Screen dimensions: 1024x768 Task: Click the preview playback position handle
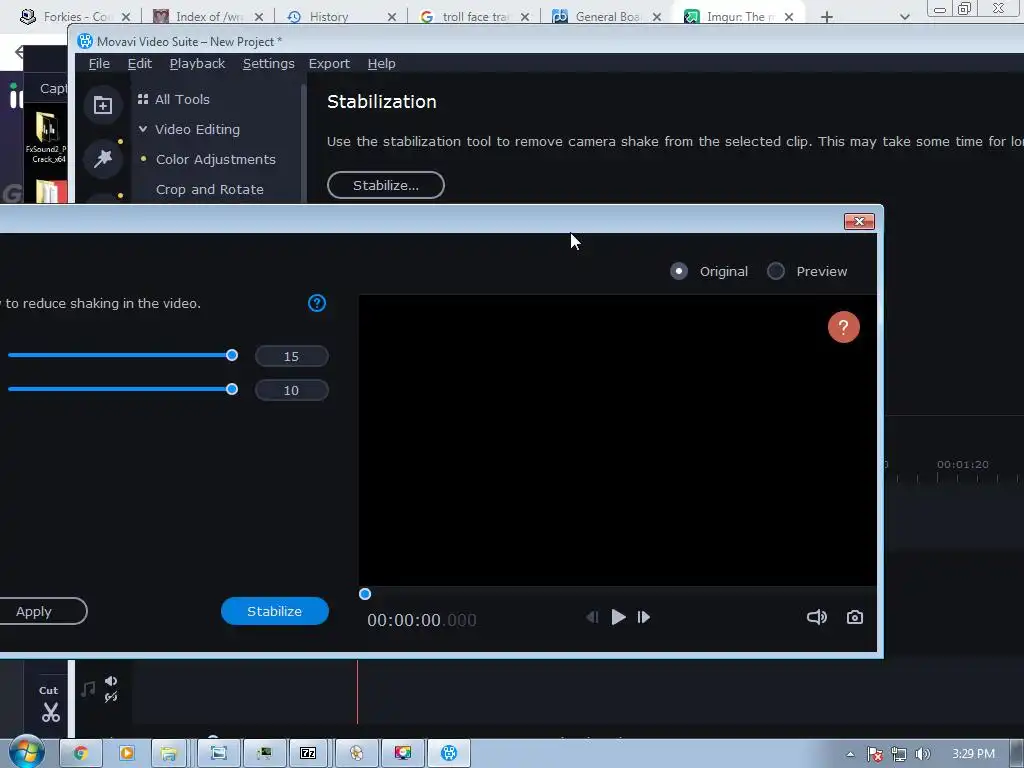pyautogui.click(x=365, y=594)
